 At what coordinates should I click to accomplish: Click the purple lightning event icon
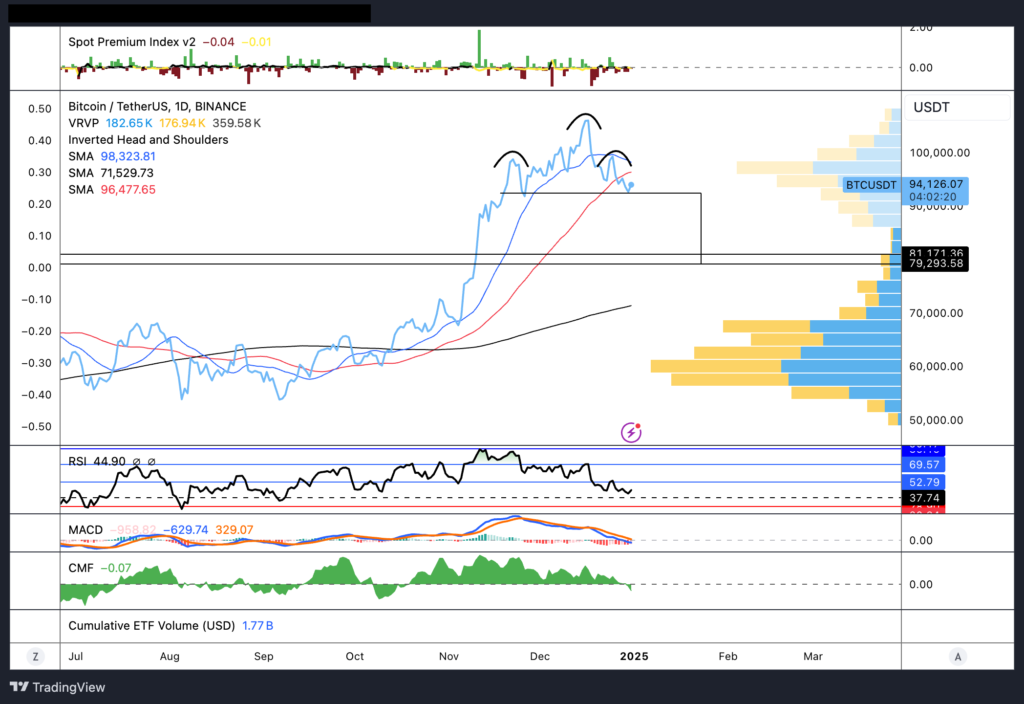point(631,432)
